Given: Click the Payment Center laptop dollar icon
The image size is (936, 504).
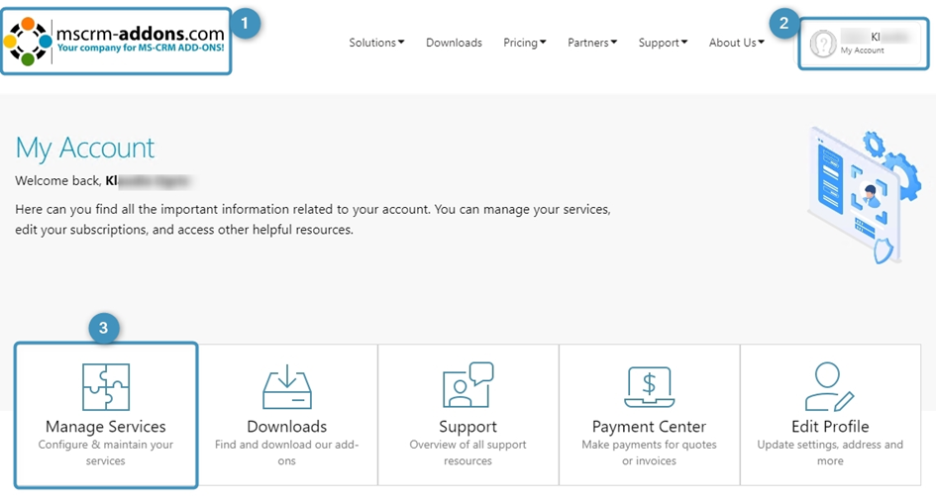Looking at the screenshot, I should [649, 387].
